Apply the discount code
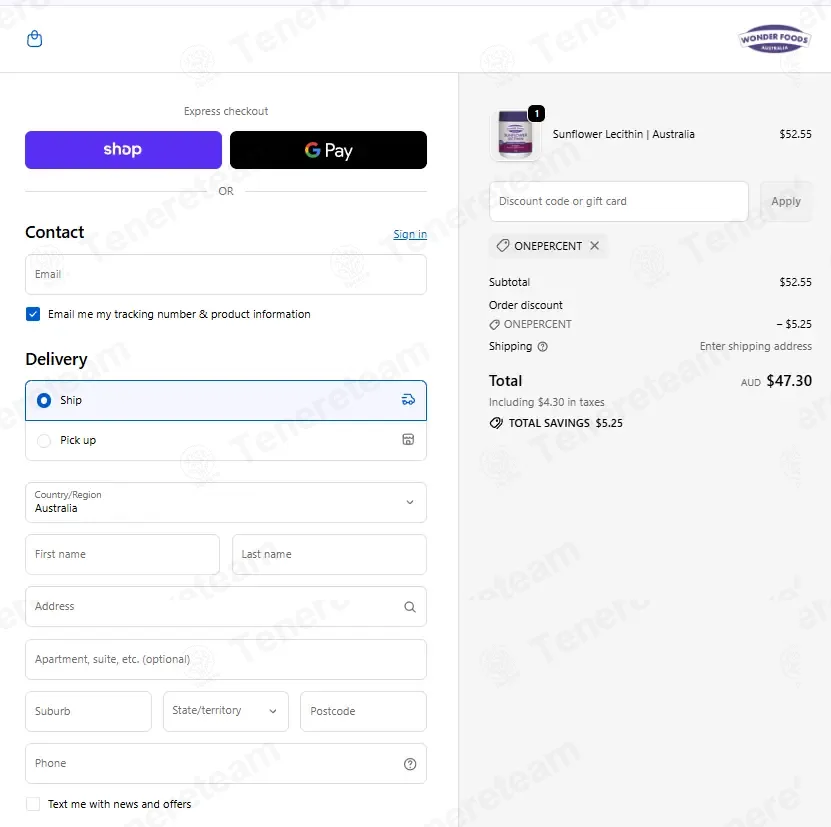This screenshot has height=827, width=831. [785, 201]
